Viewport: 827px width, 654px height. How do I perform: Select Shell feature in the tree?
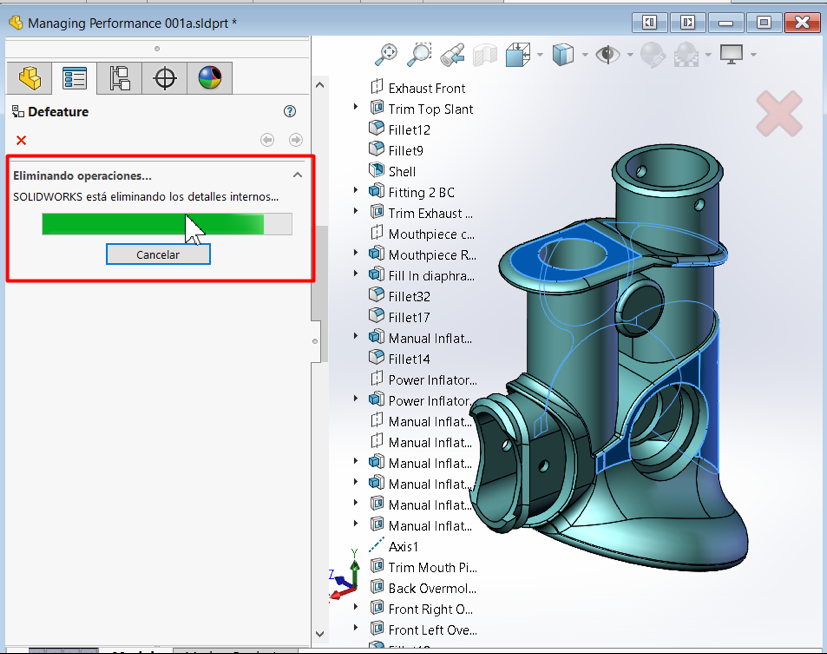[402, 171]
